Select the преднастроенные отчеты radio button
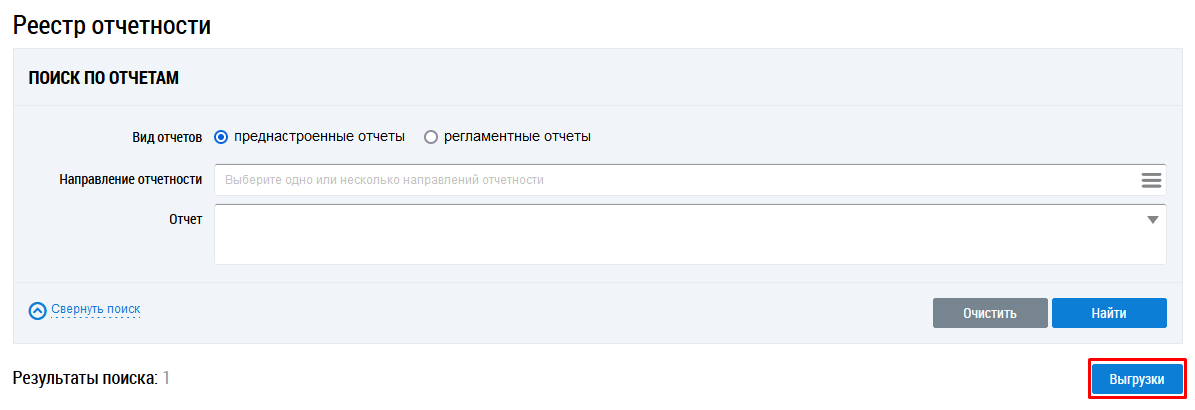The width and height of the screenshot is (1195, 410). 222,137
